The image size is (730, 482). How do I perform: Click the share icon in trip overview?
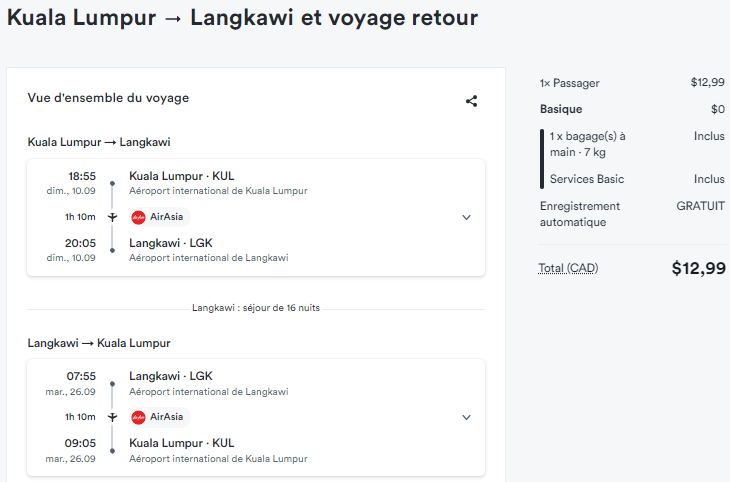(x=471, y=101)
